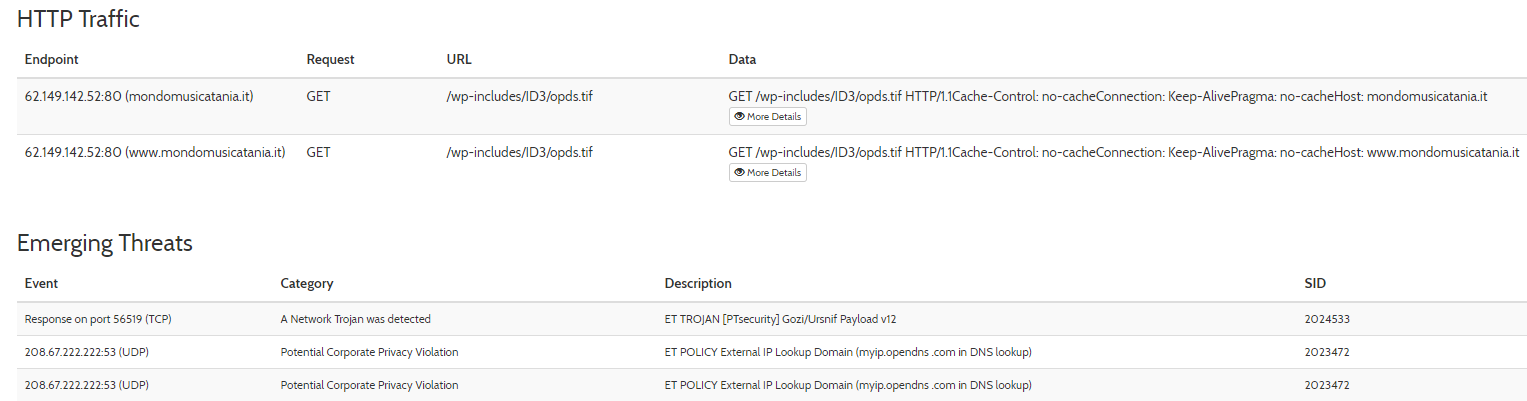Click A Network Trojan was detected category
The image size is (1527, 401).
pos(356,319)
